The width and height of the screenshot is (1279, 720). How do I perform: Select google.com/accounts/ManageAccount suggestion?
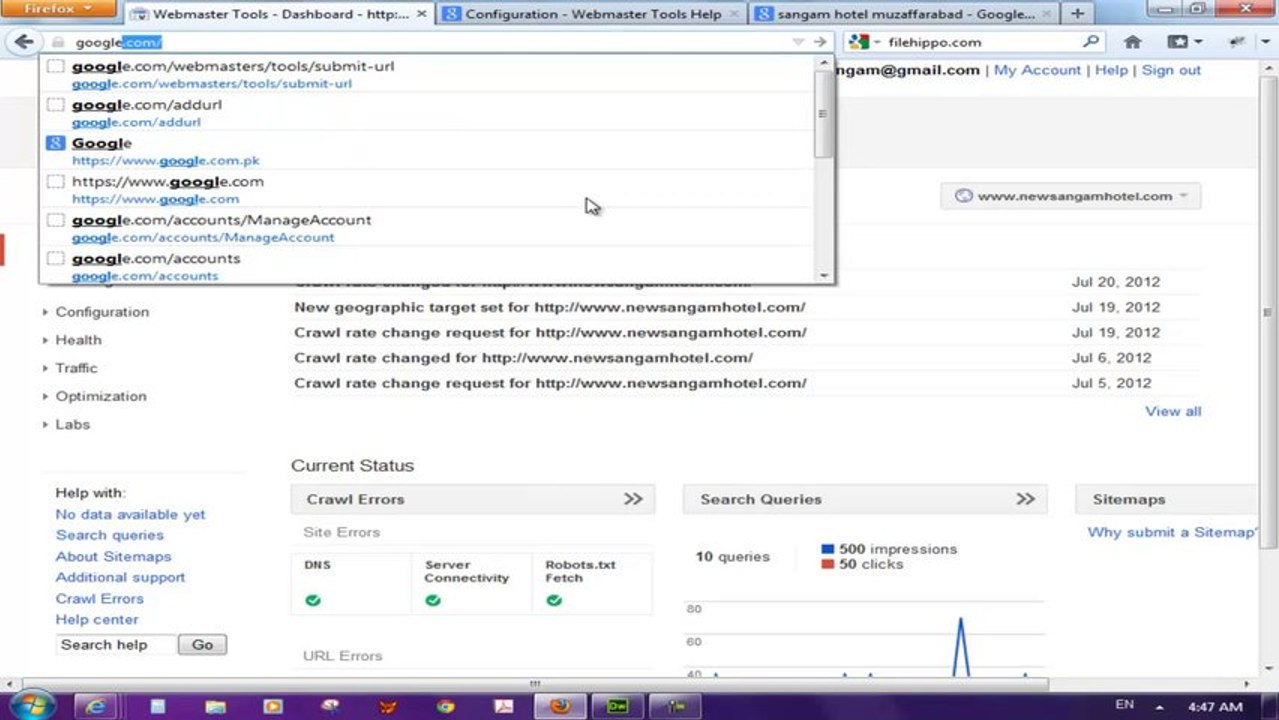pyautogui.click(x=428, y=228)
